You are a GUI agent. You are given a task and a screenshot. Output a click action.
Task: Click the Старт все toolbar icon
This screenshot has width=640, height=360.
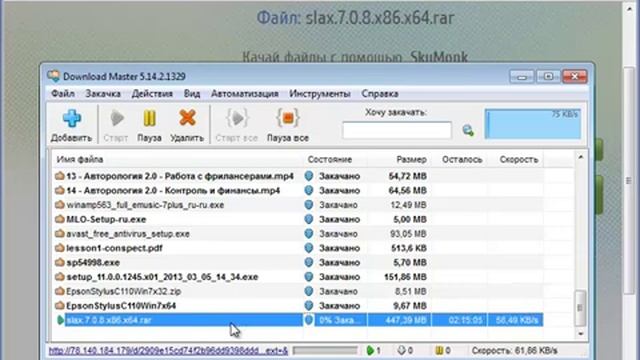coord(237,118)
